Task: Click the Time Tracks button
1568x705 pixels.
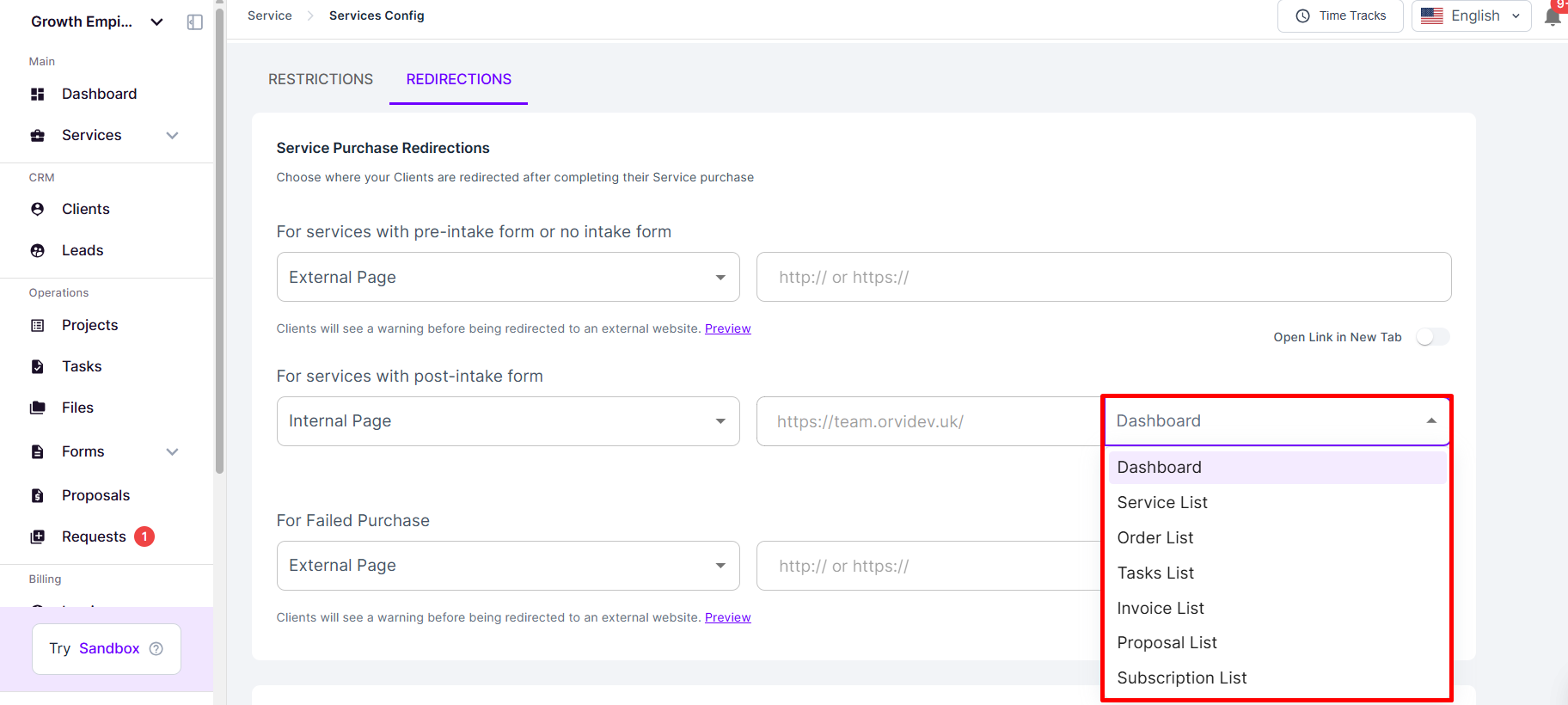Action: point(1340,15)
